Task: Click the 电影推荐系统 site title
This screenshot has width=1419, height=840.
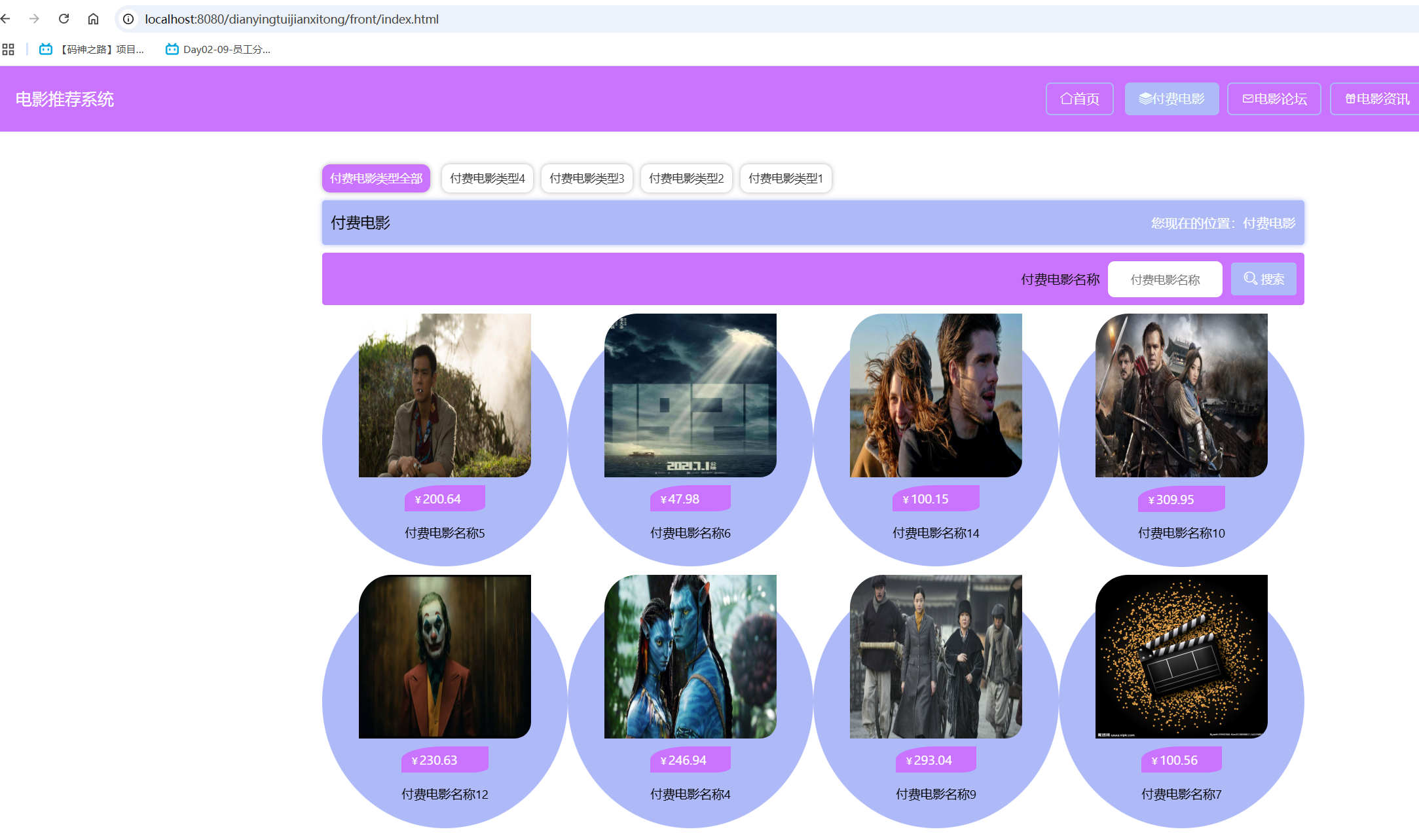Action: (64, 99)
